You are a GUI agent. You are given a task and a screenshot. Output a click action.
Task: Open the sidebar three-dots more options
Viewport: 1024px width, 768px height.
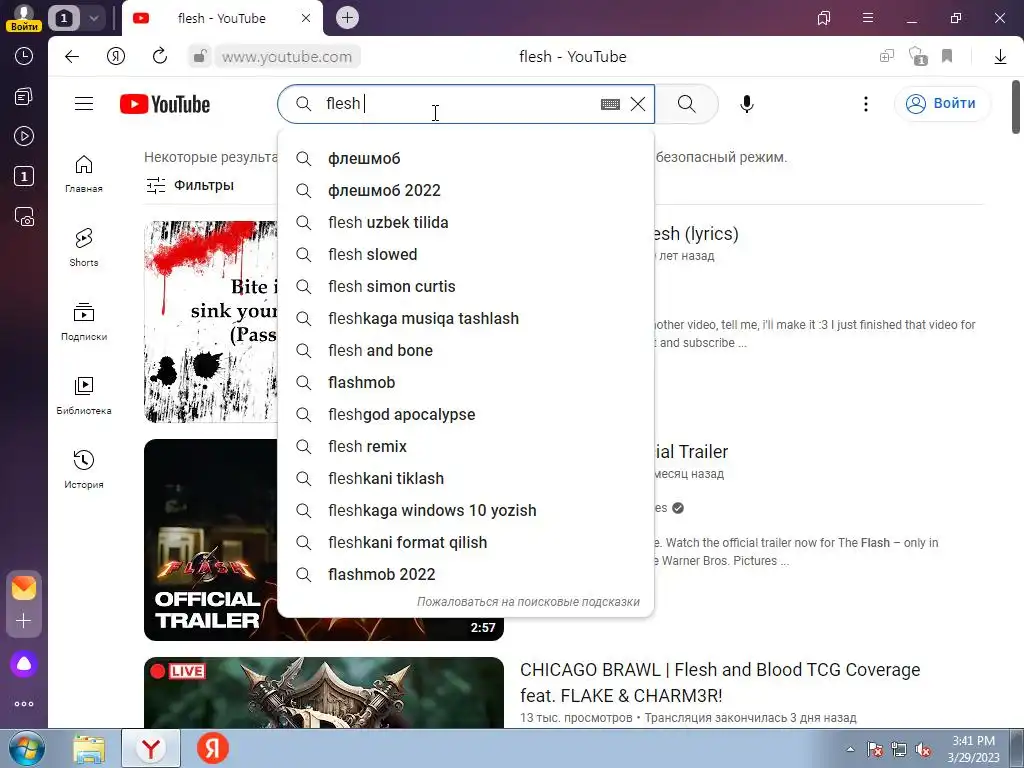coord(24,704)
